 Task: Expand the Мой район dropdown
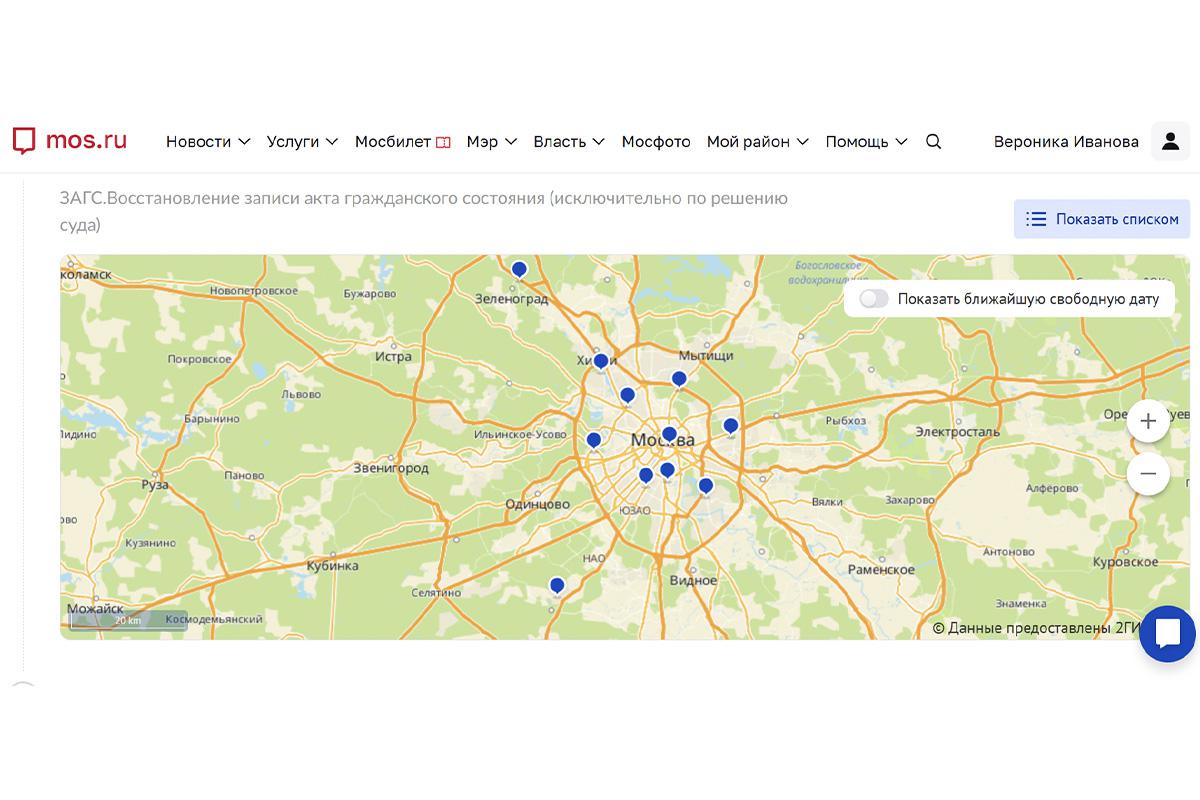pos(757,142)
